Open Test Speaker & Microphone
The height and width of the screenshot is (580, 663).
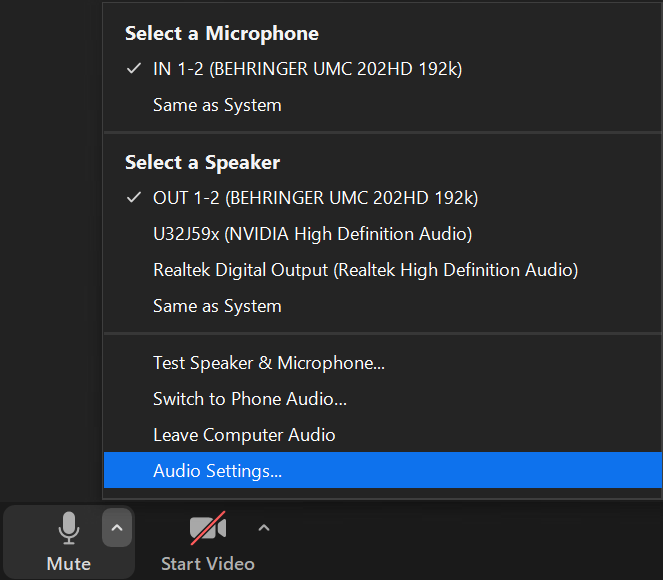pos(268,363)
